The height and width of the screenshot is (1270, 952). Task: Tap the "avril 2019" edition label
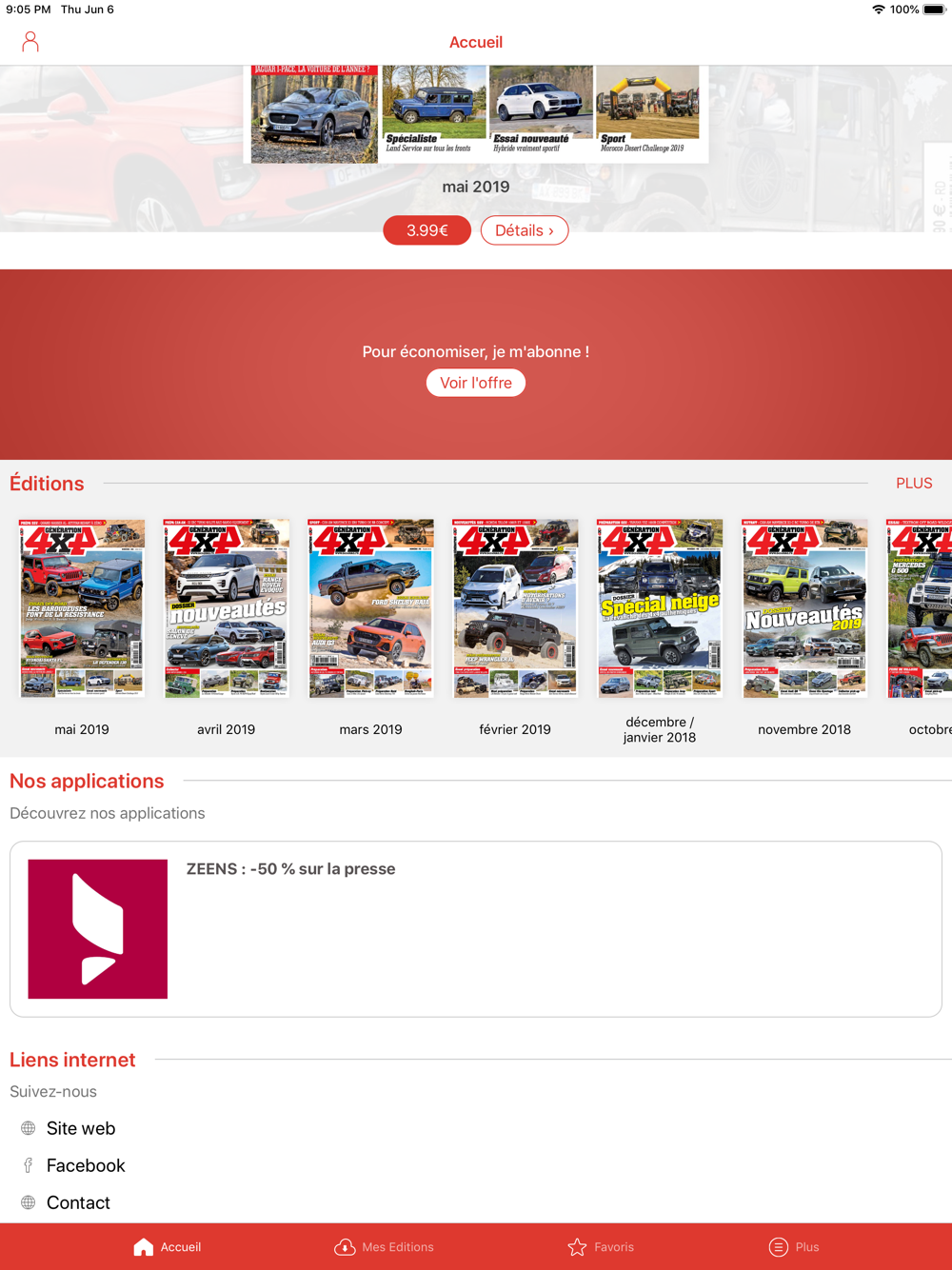coord(226,729)
